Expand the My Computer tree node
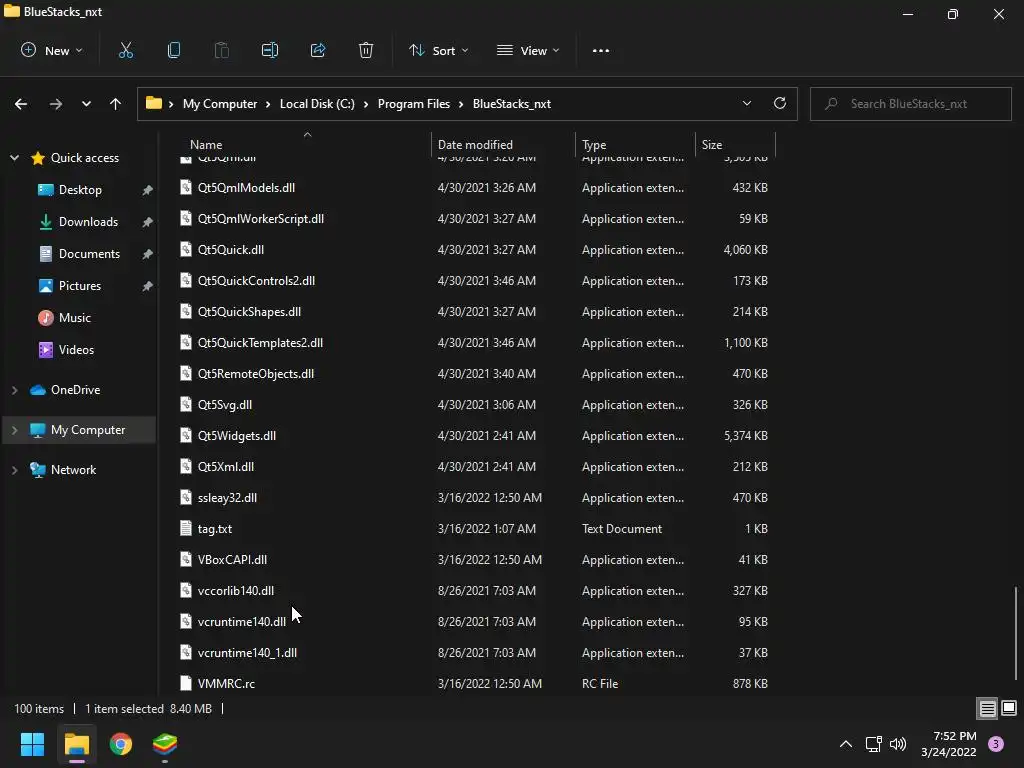The width and height of the screenshot is (1024, 768). click(x=14, y=430)
